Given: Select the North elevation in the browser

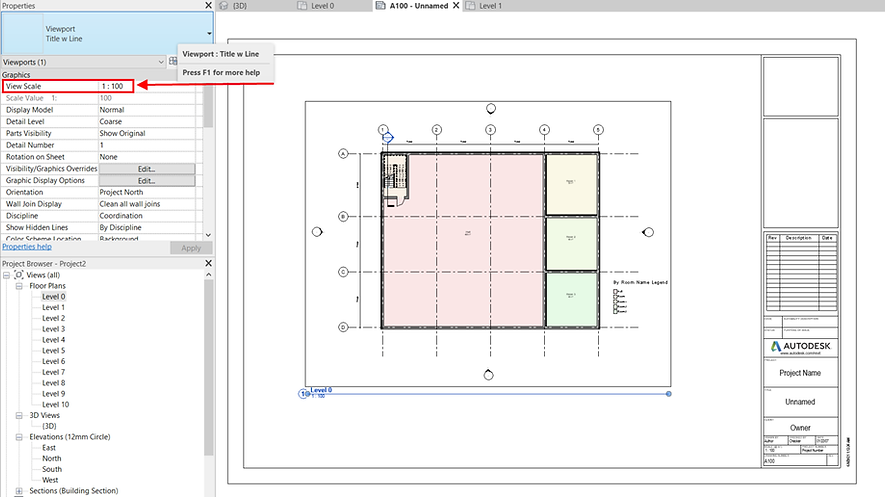Looking at the screenshot, I should (x=51, y=458).
